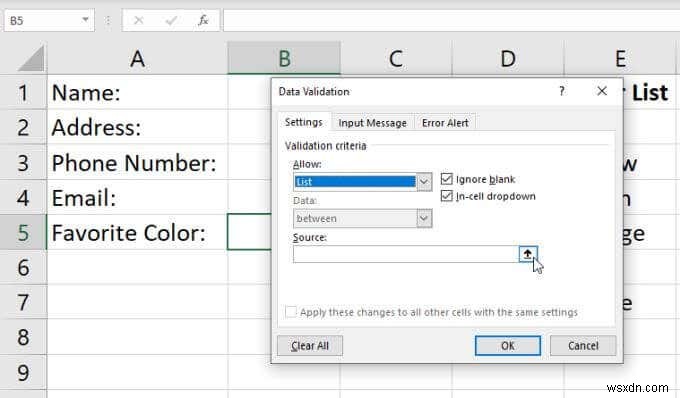This screenshot has width=680, height=398.
Task: Click the Select All triangle corner
Action: click(30, 59)
